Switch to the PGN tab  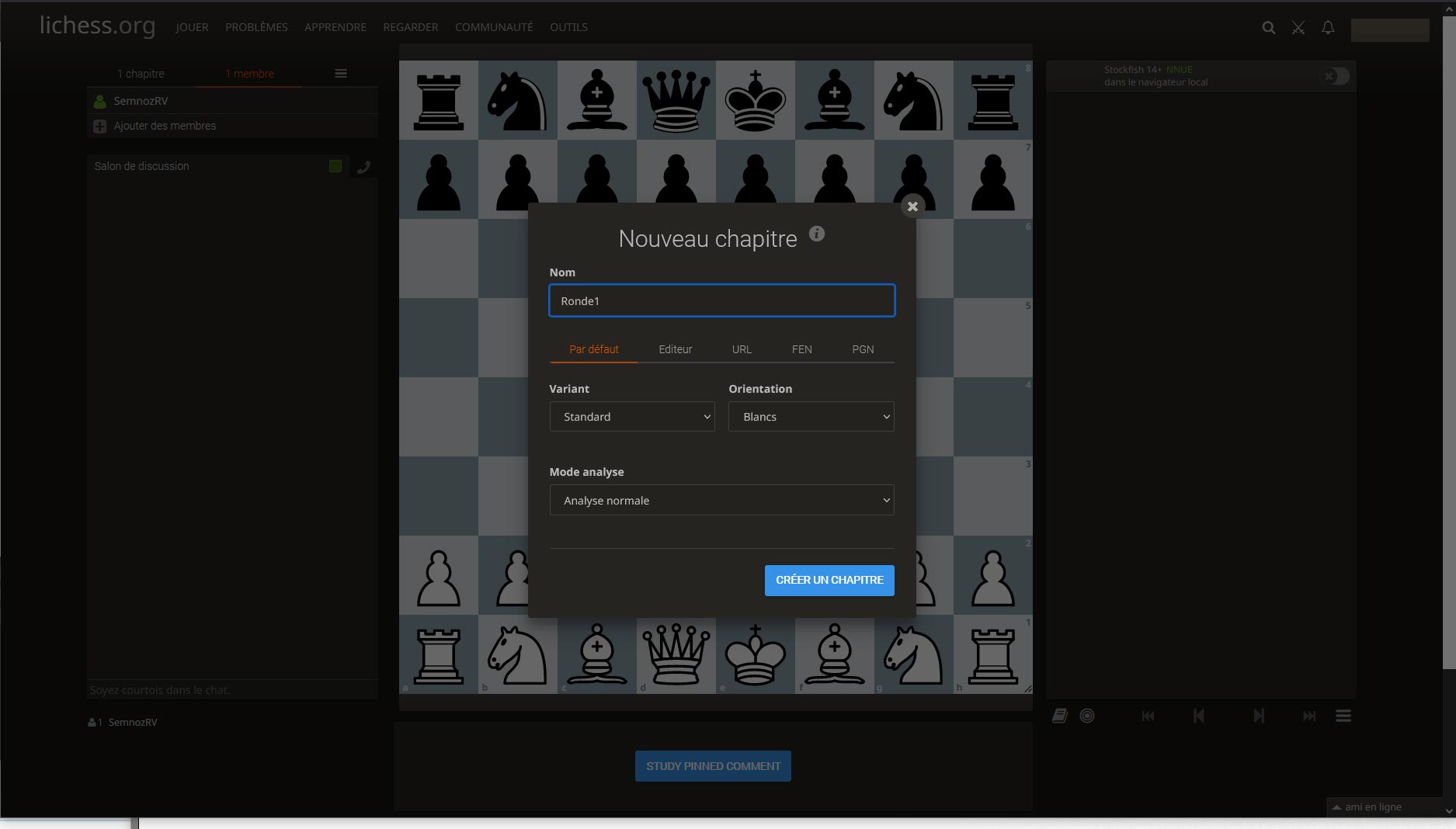click(863, 349)
